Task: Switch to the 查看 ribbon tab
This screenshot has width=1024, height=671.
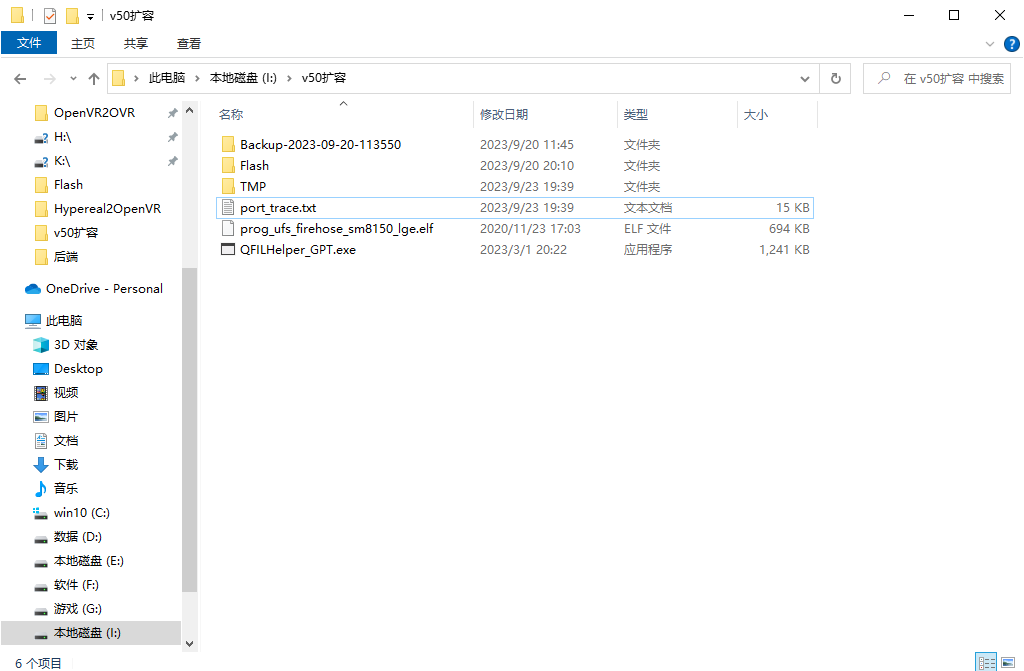Action: [189, 43]
